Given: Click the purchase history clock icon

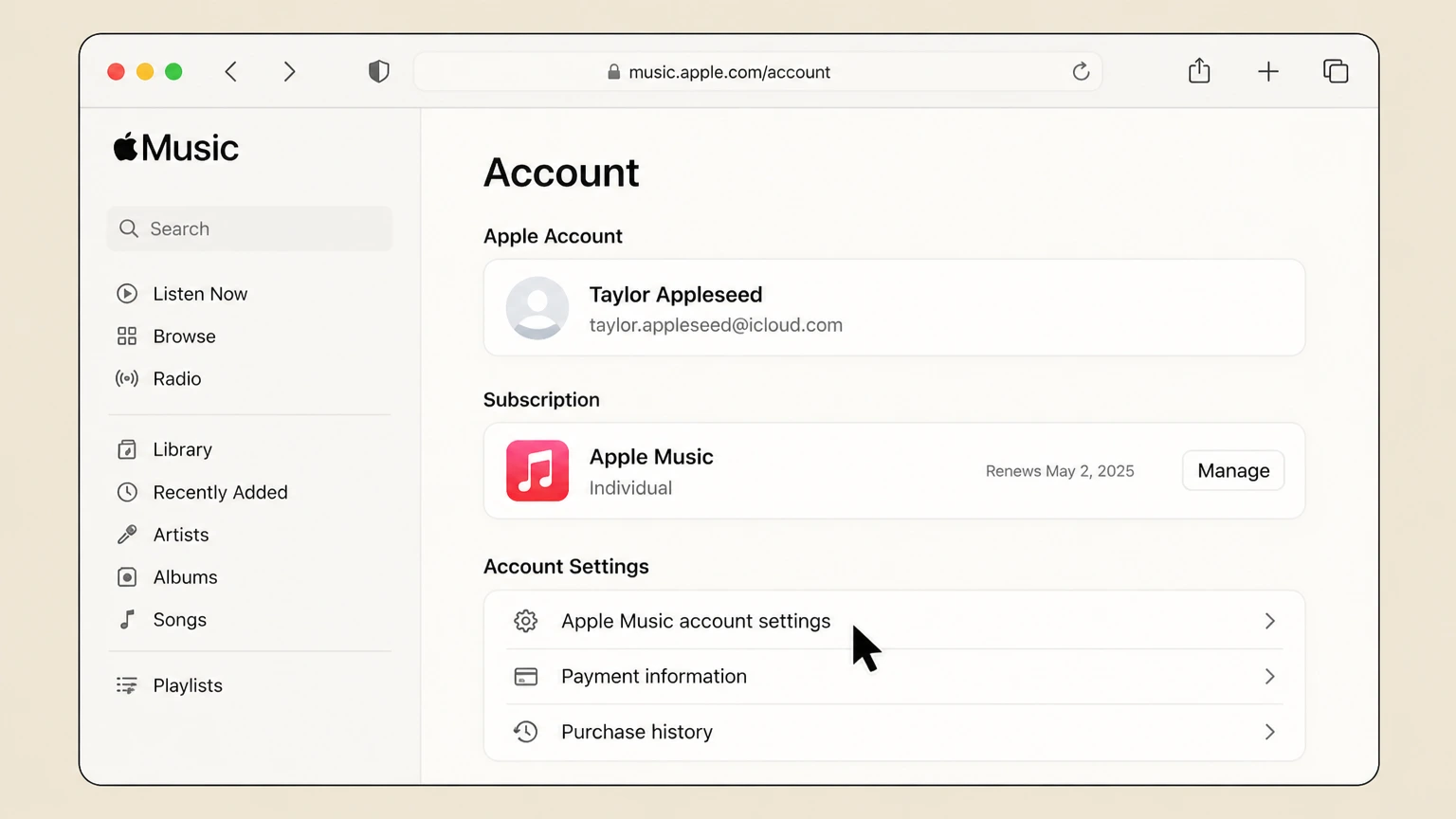Looking at the screenshot, I should click(x=526, y=732).
